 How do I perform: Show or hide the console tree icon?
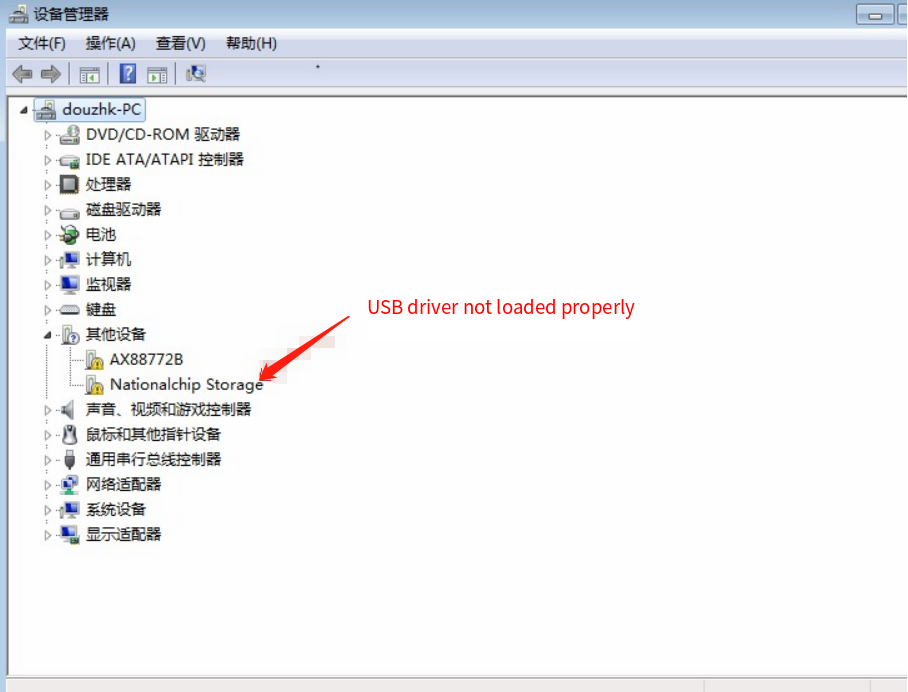[x=89, y=74]
